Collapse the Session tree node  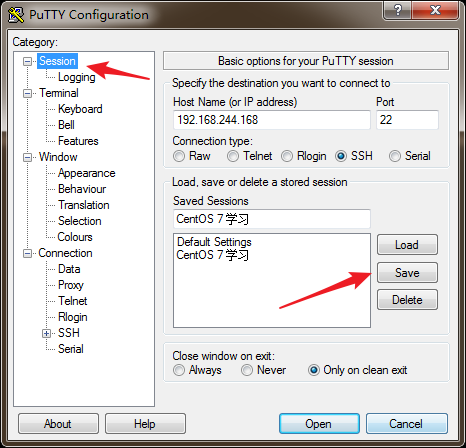point(27,61)
